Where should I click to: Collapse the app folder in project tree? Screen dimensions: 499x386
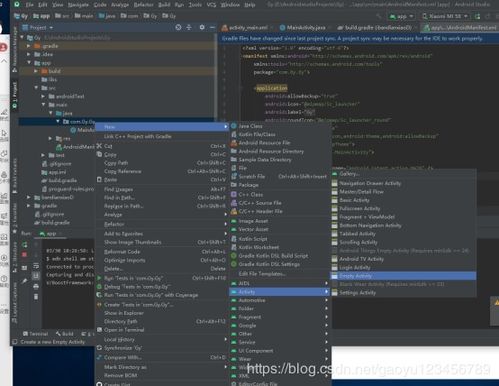pyautogui.click(x=29, y=62)
